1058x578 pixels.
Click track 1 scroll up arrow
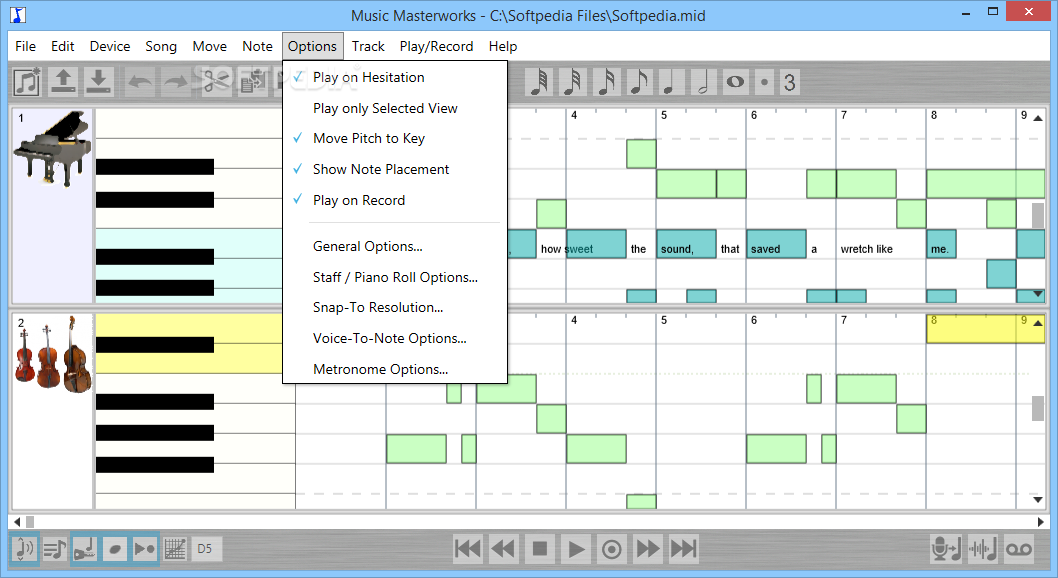point(1038,118)
